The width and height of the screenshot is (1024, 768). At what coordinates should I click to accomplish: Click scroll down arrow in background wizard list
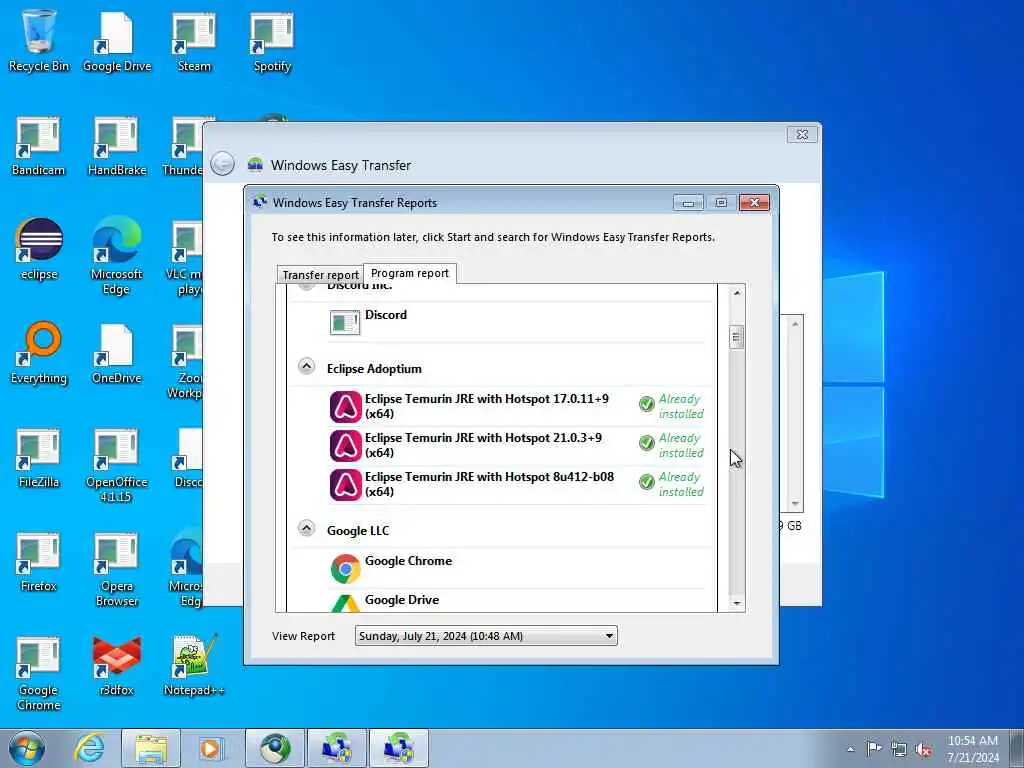tap(795, 504)
